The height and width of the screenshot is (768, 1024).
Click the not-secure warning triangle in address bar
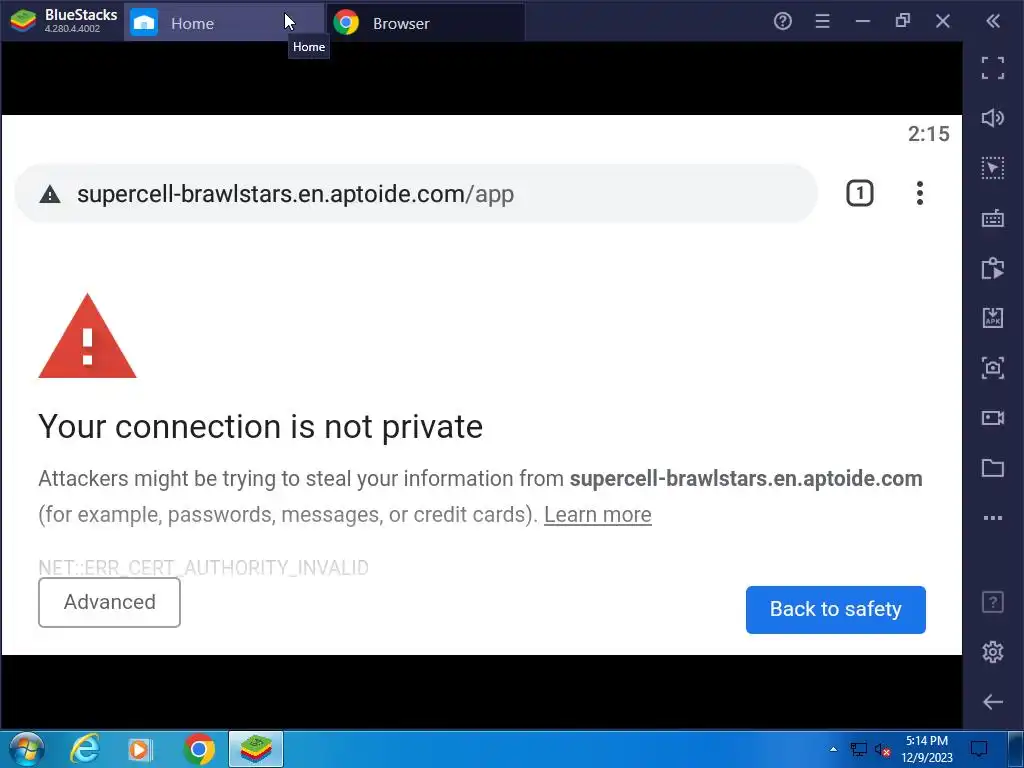click(x=50, y=194)
